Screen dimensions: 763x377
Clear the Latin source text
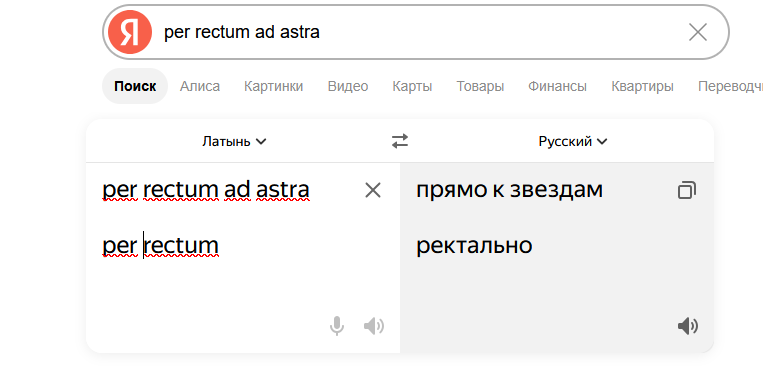[373, 190]
